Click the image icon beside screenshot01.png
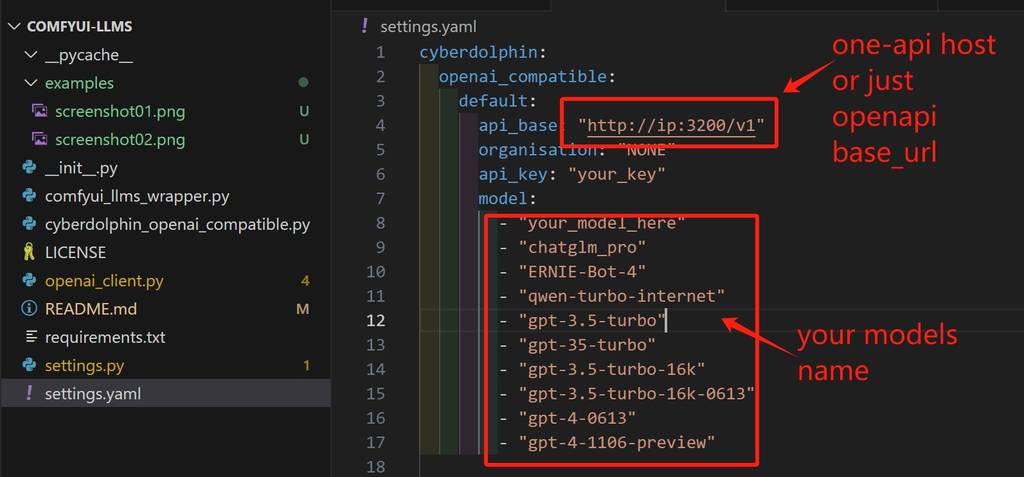1024x477 pixels. pyautogui.click(x=39, y=111)
